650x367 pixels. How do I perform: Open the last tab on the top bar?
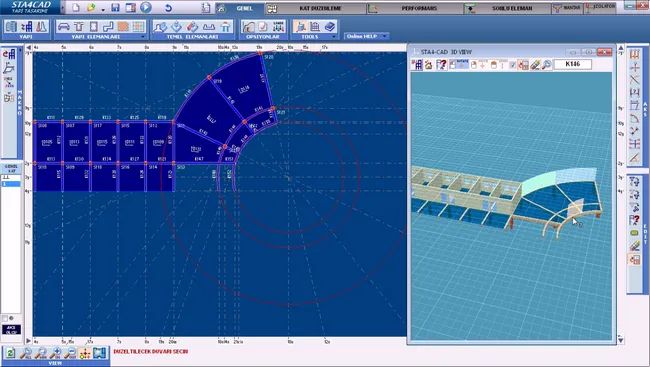[599, 8]
